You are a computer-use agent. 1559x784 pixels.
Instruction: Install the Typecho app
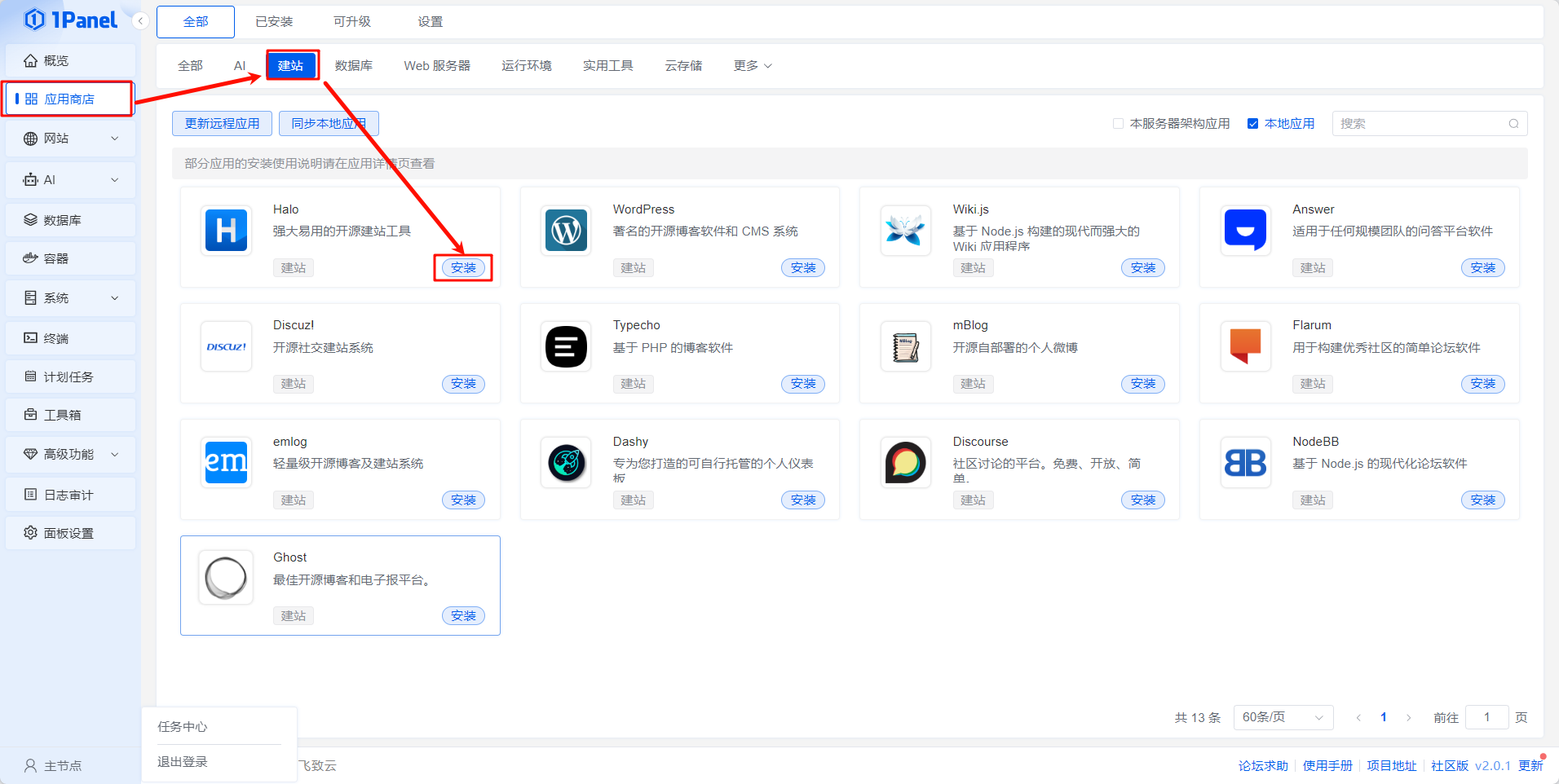pos(803,383)
